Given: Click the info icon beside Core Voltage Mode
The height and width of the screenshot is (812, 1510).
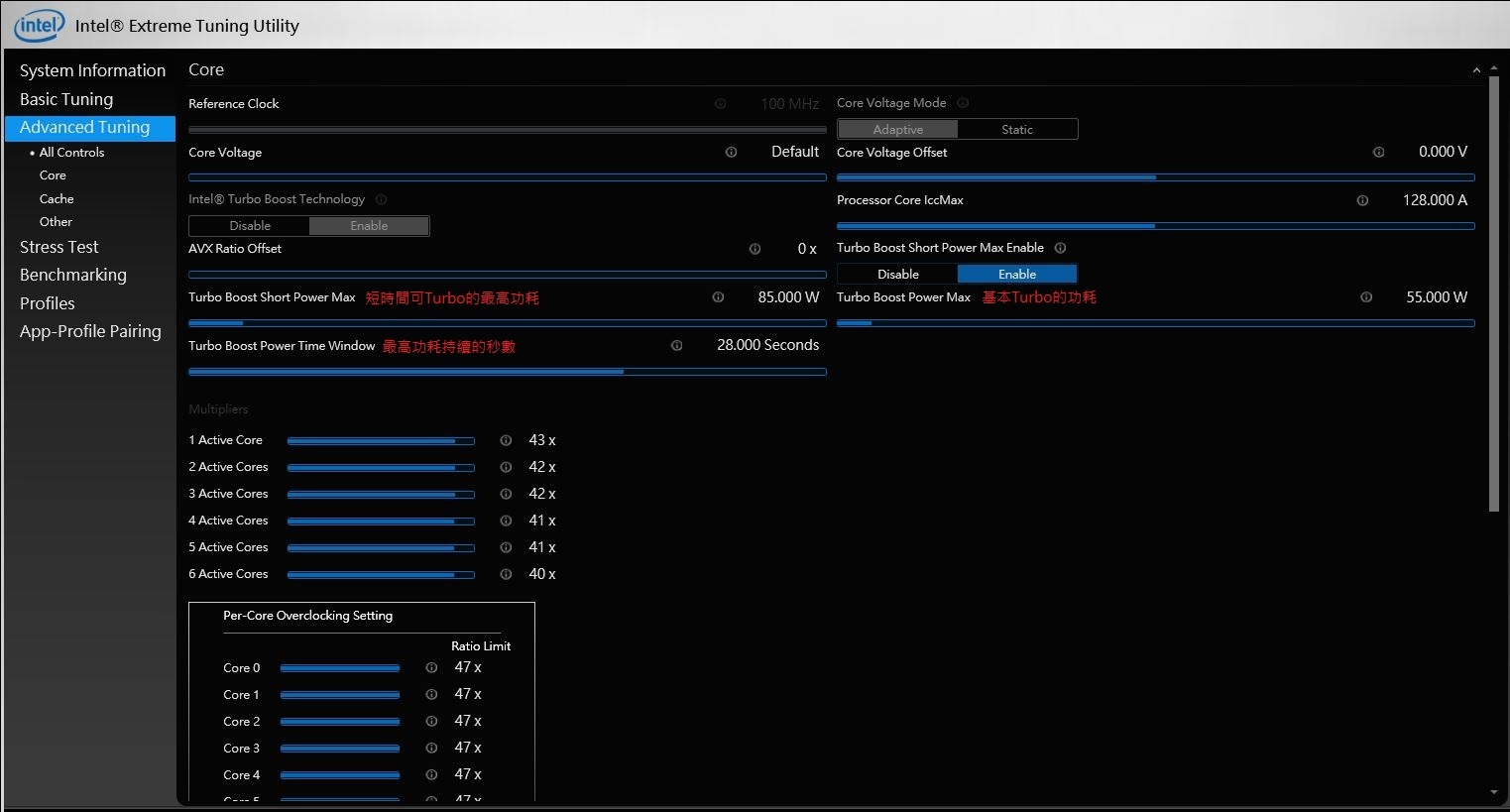Looking at the screenshot, I should (x=963, y=103).
